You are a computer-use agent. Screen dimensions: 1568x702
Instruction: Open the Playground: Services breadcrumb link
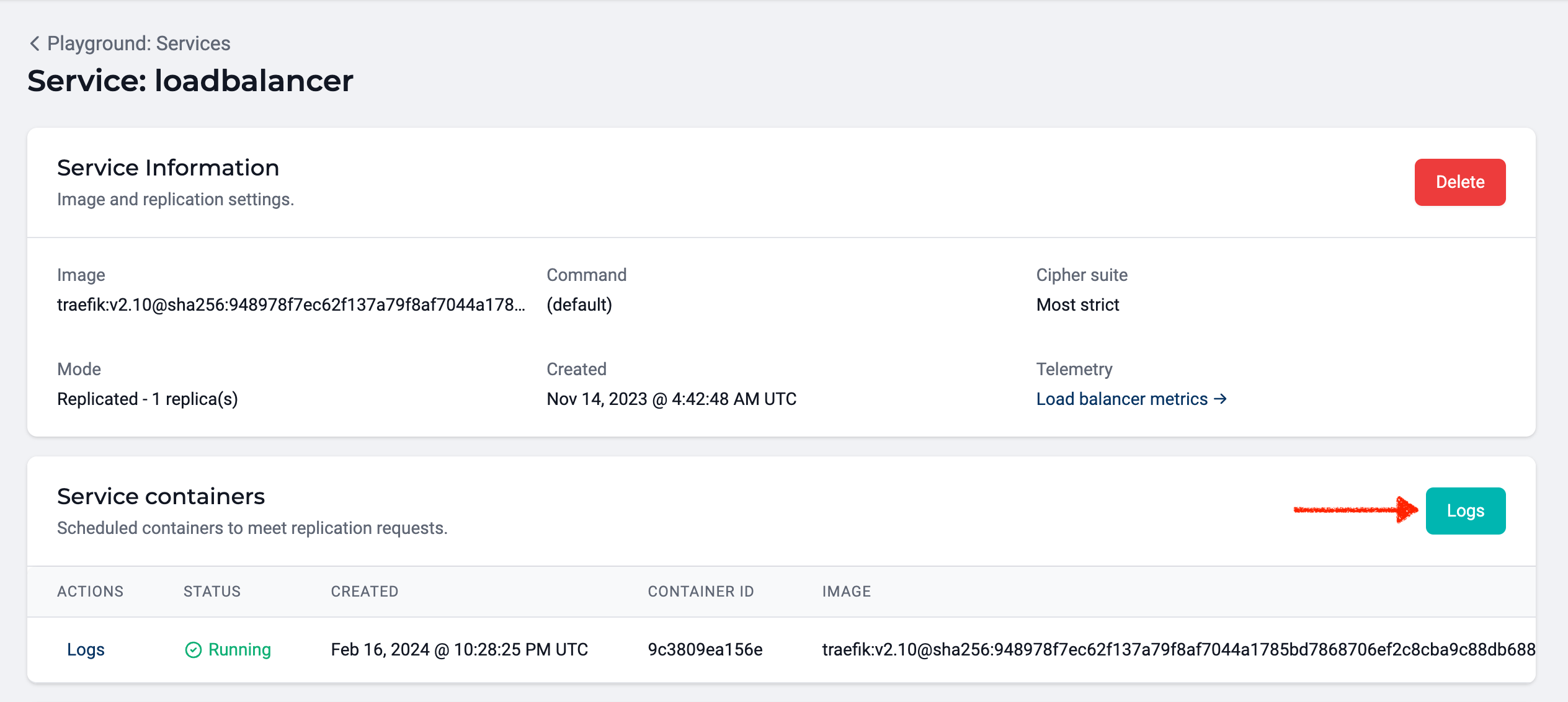click(x=138, y=43)
